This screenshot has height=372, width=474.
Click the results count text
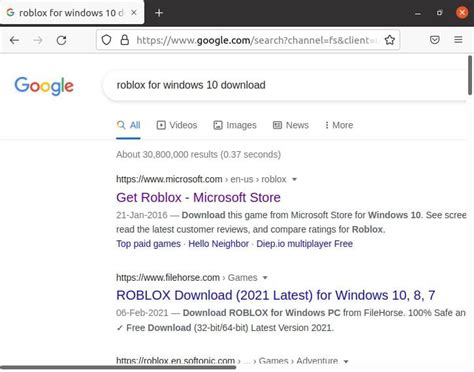coord(199,155)
